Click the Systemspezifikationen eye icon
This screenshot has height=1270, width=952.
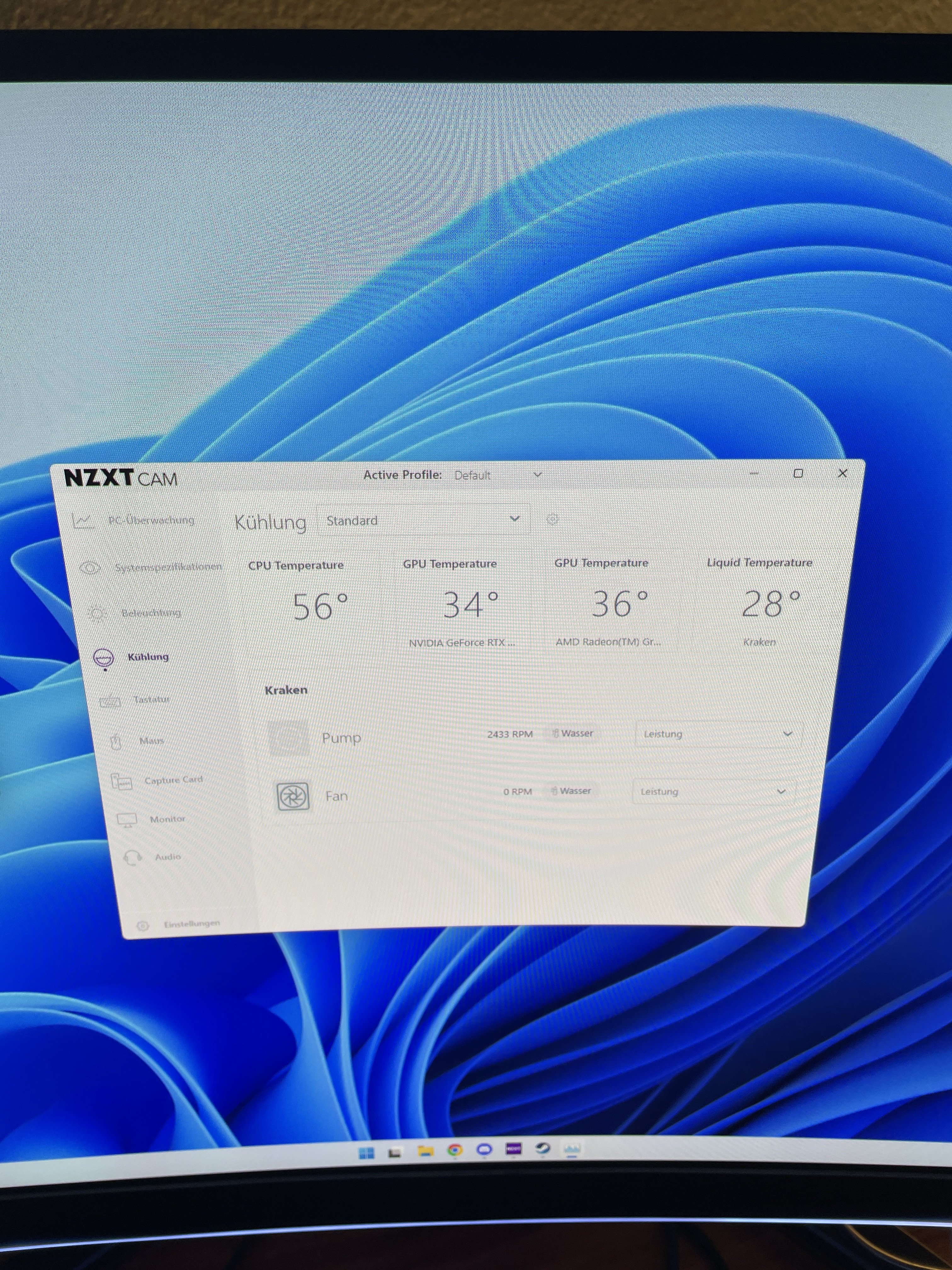coord(91,568)
